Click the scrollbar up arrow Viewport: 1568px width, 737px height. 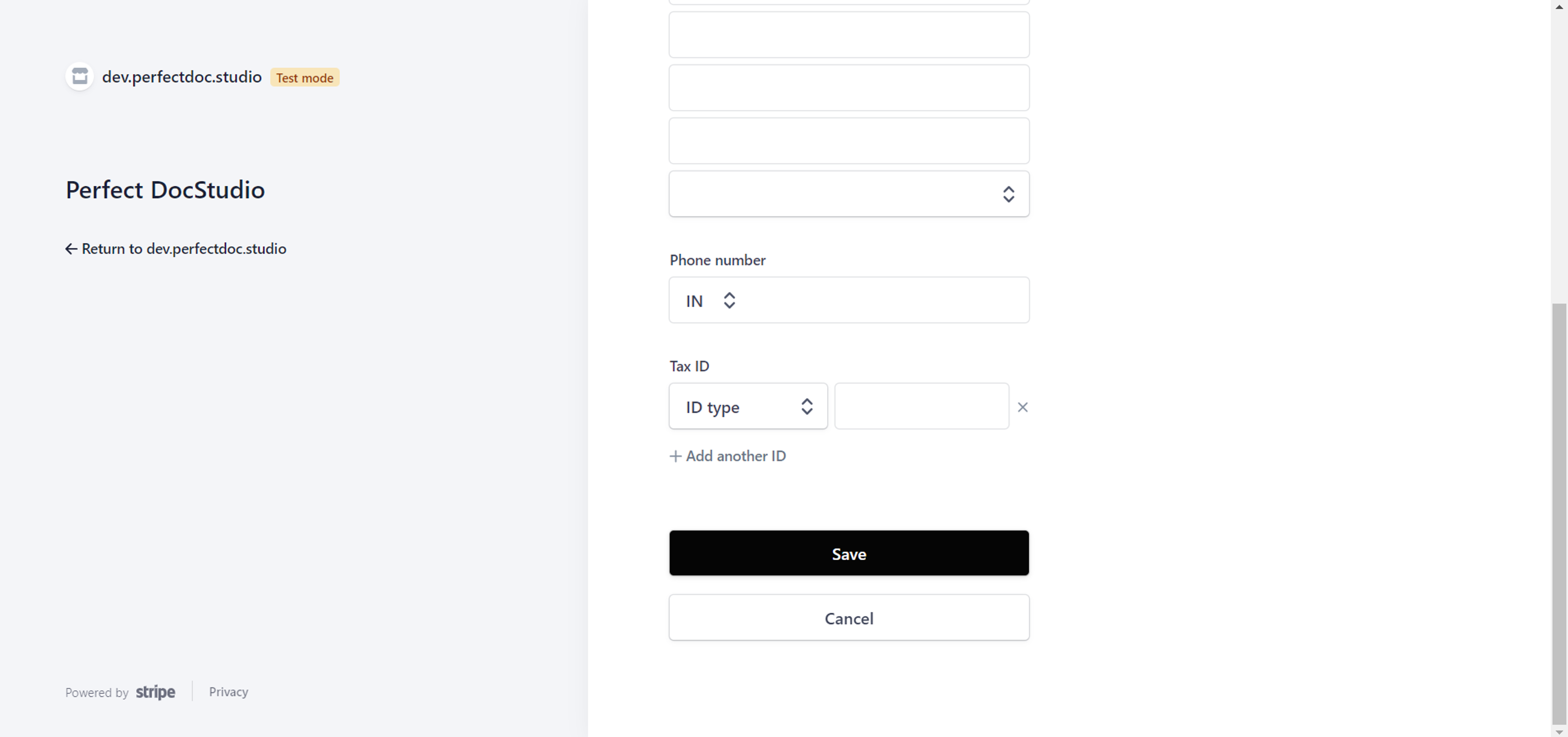[1559, 6]
